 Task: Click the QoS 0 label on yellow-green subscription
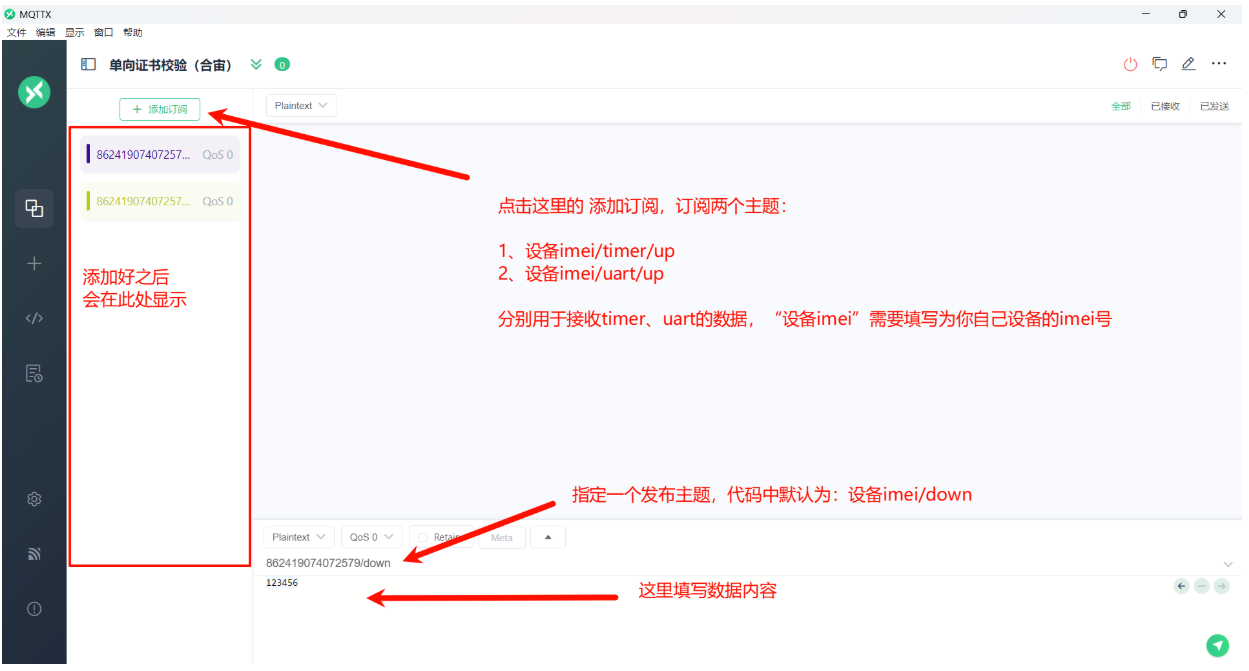[217, 201]
